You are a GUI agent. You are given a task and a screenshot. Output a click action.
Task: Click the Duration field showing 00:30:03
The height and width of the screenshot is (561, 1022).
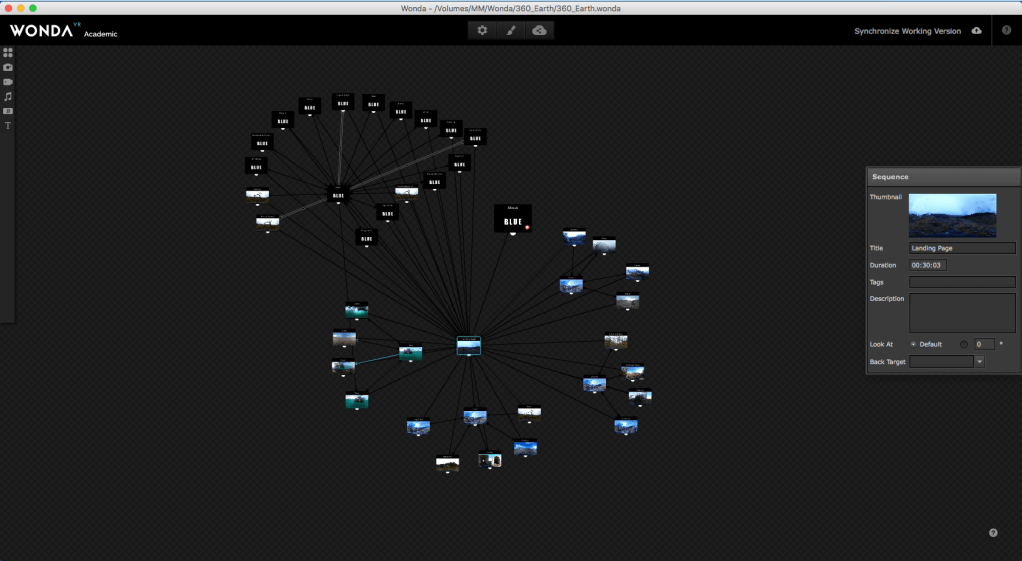[x=927, y=265]
